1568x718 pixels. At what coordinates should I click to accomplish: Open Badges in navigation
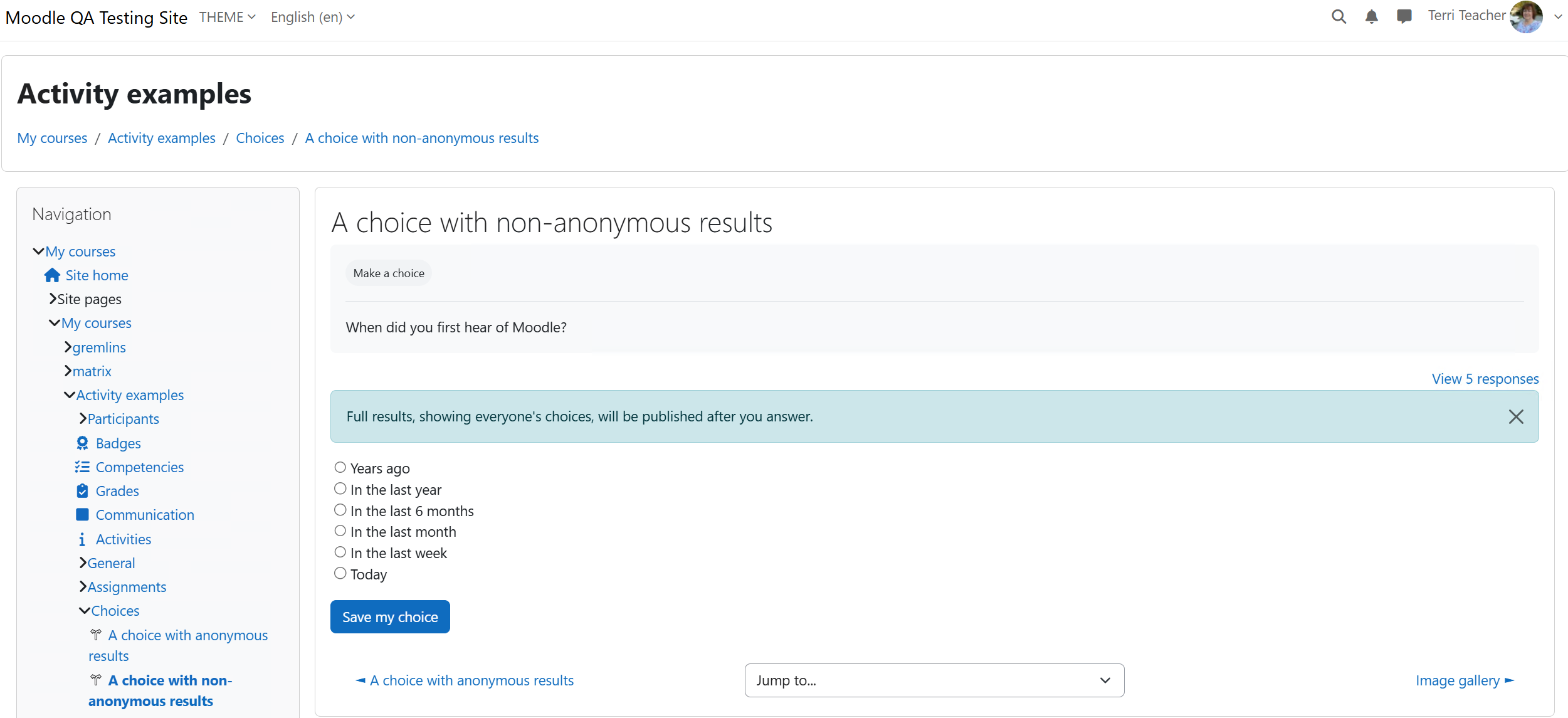(118, 443)
